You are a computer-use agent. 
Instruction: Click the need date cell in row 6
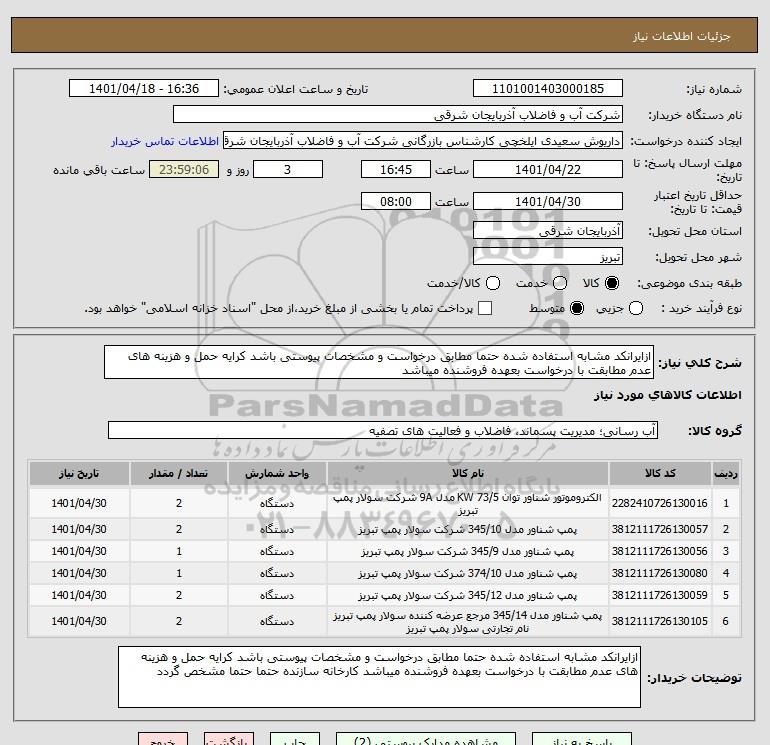coord(79,621)
